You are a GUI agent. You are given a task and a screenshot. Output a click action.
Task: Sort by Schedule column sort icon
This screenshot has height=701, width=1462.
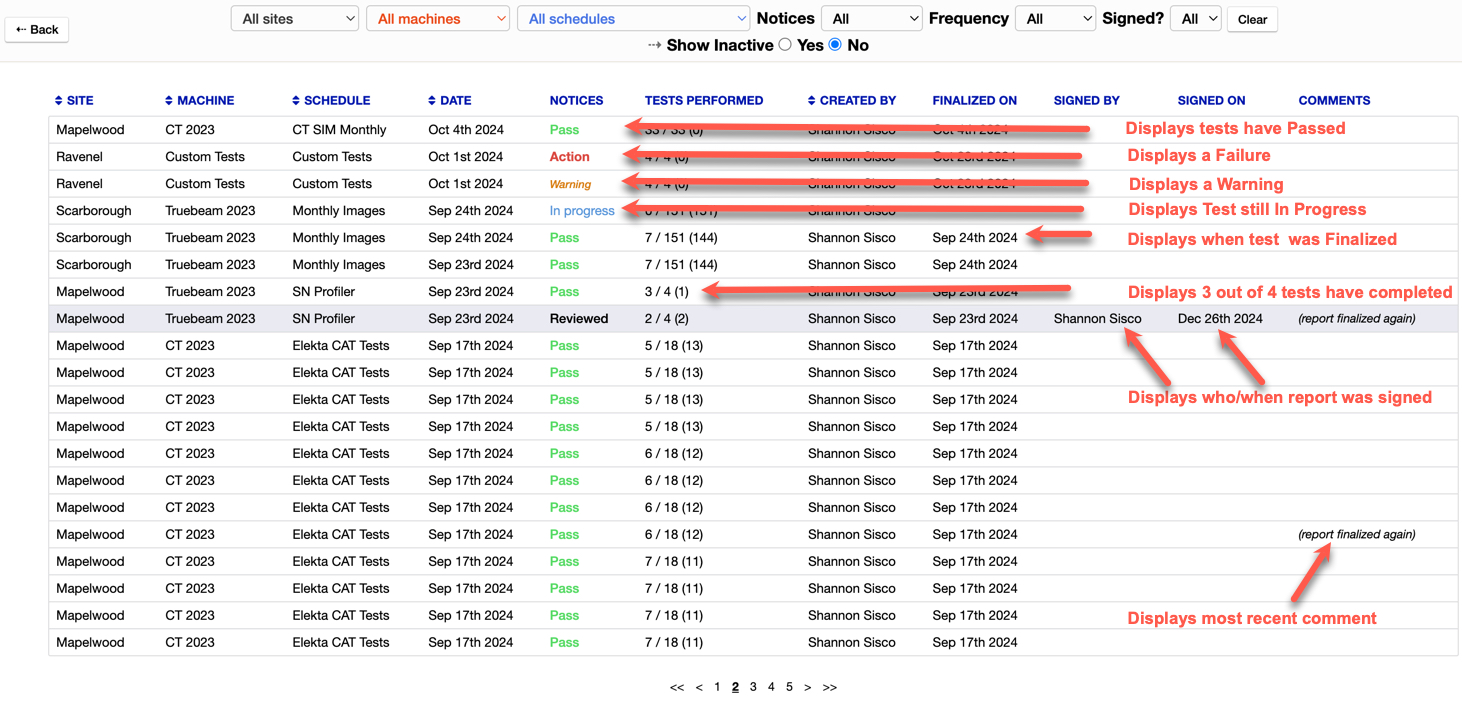click(x=296, y=101)
